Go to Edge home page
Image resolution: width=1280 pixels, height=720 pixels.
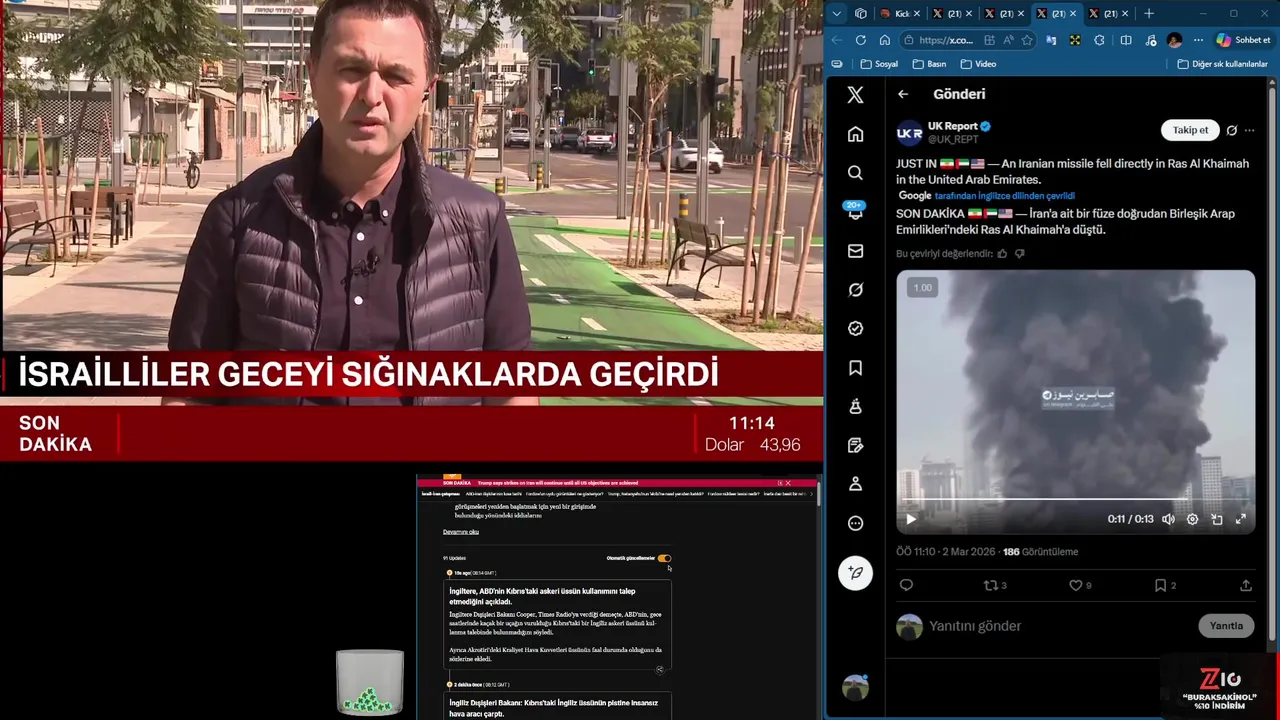click(884, 40)
